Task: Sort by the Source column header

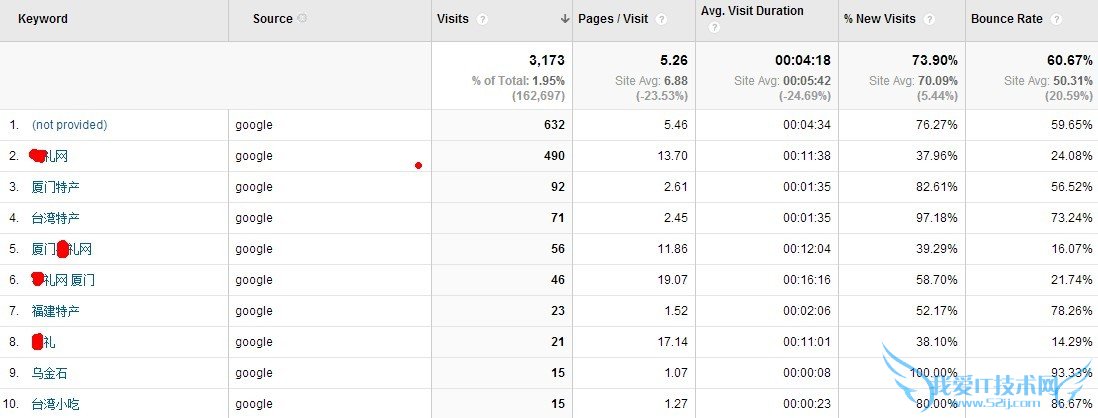Action: coord(272,19)
